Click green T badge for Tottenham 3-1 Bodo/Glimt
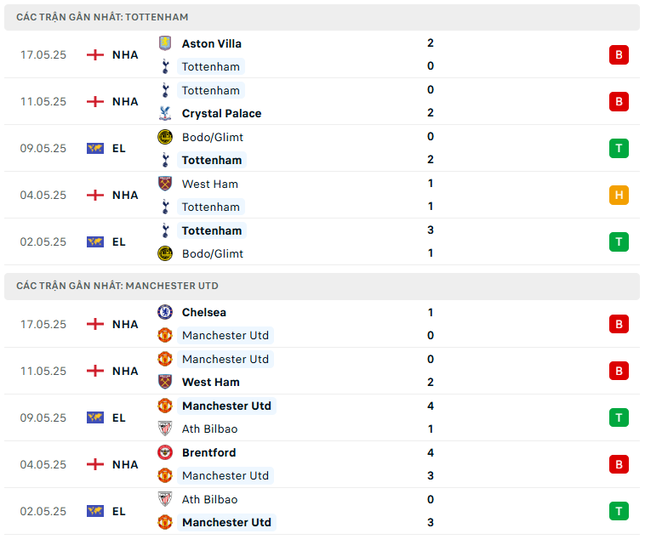The width and height of the screenshot is (645, 545). (x=619, y=241)
